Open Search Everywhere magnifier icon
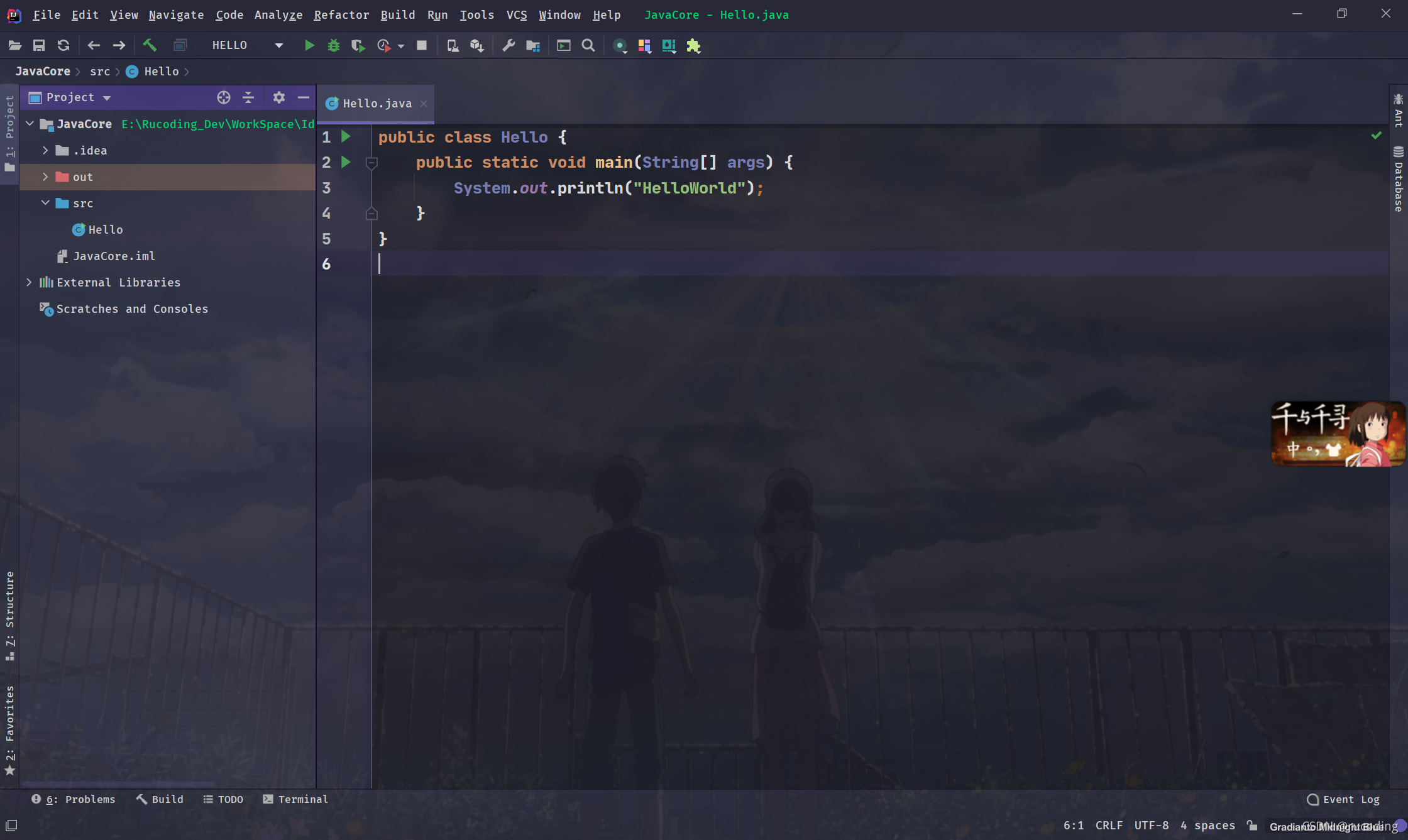 588,45
